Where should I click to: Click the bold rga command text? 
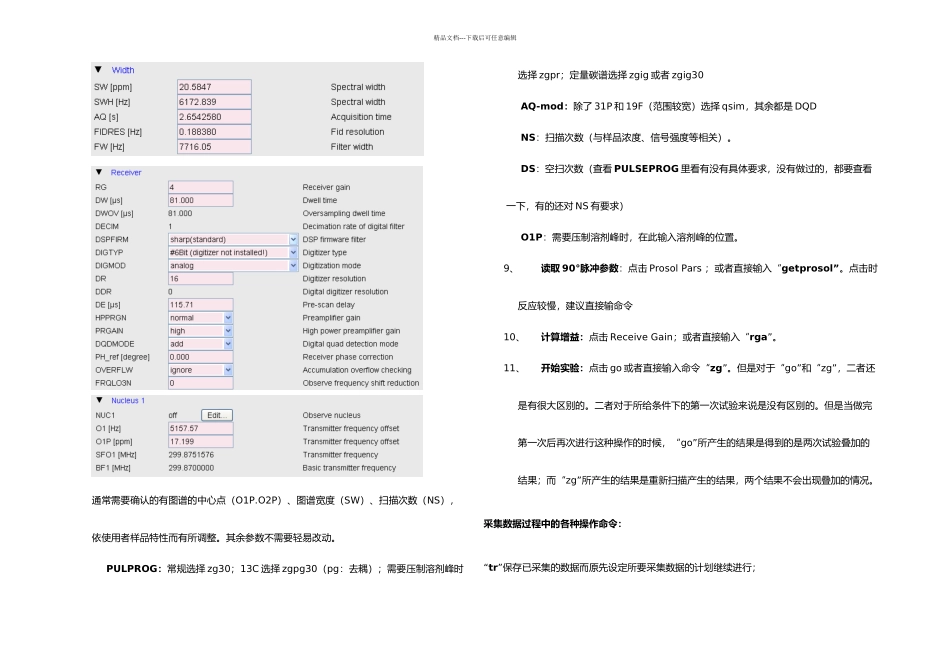pos(758,337)
